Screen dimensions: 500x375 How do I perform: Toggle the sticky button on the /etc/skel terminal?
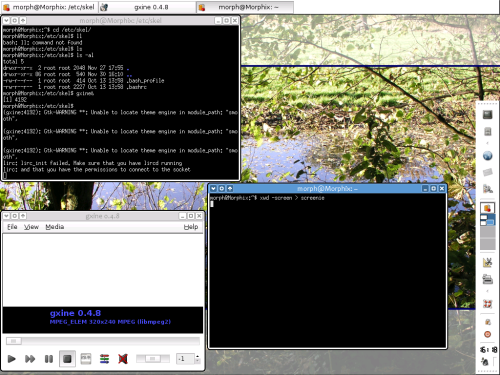pos(15,20)
